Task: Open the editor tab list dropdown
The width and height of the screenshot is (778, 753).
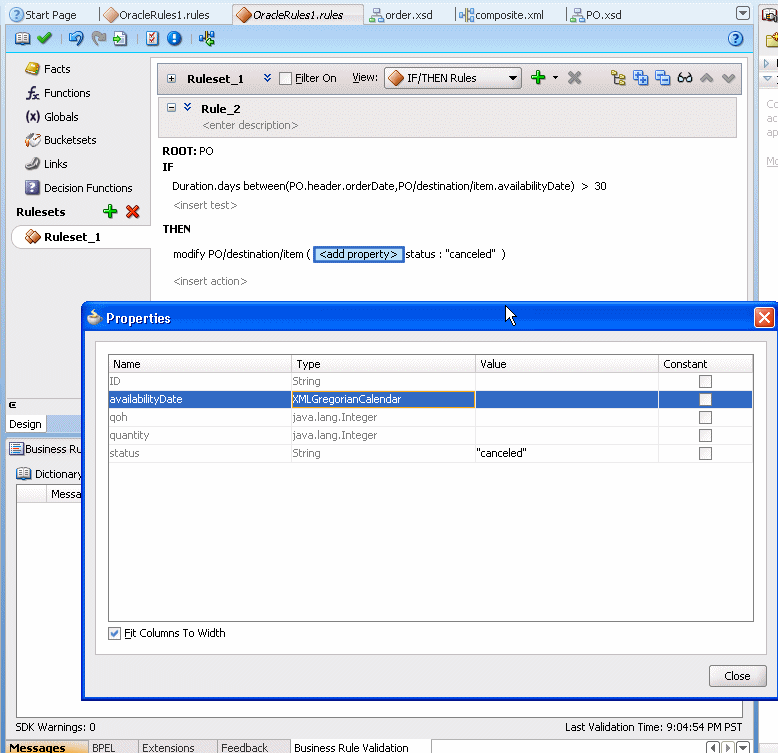Action: click(742, 13)
